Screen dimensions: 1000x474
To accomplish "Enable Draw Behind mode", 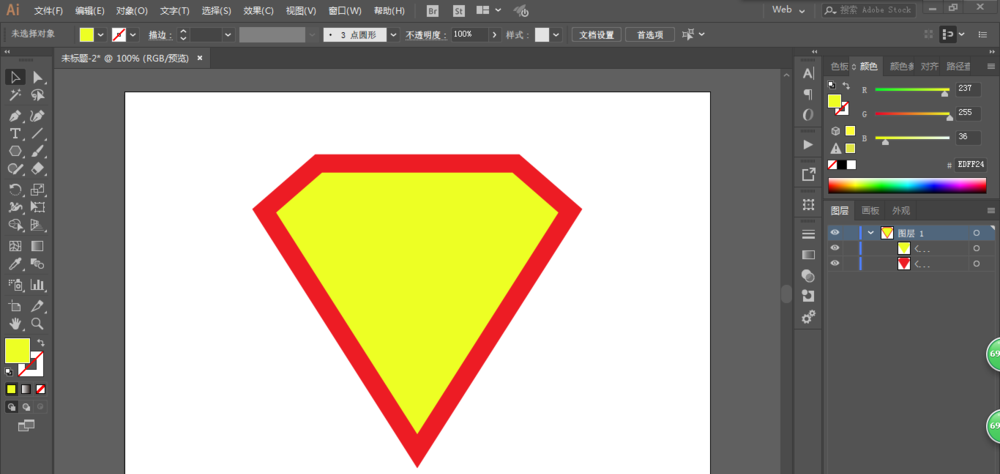I will [x=26, y=406].
